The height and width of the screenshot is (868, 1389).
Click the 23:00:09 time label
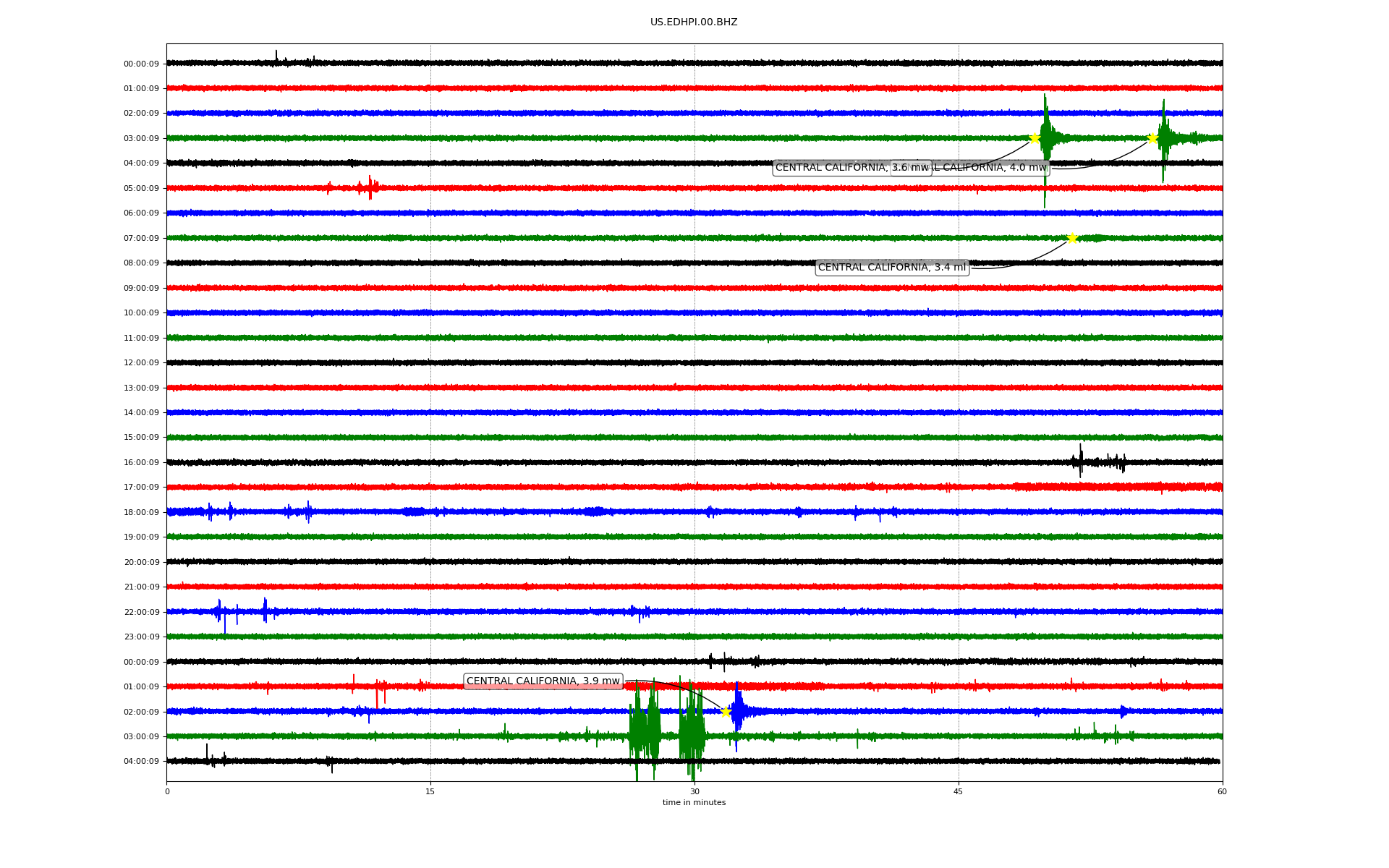click(141, 637)
